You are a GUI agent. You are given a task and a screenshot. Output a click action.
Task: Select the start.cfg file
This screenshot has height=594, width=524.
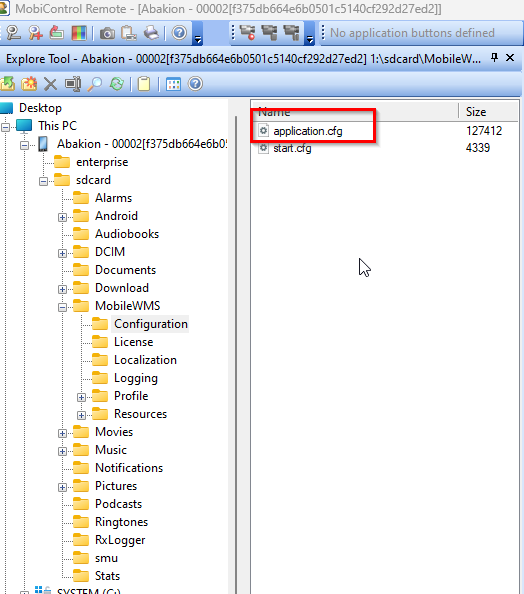pos(292,148)
